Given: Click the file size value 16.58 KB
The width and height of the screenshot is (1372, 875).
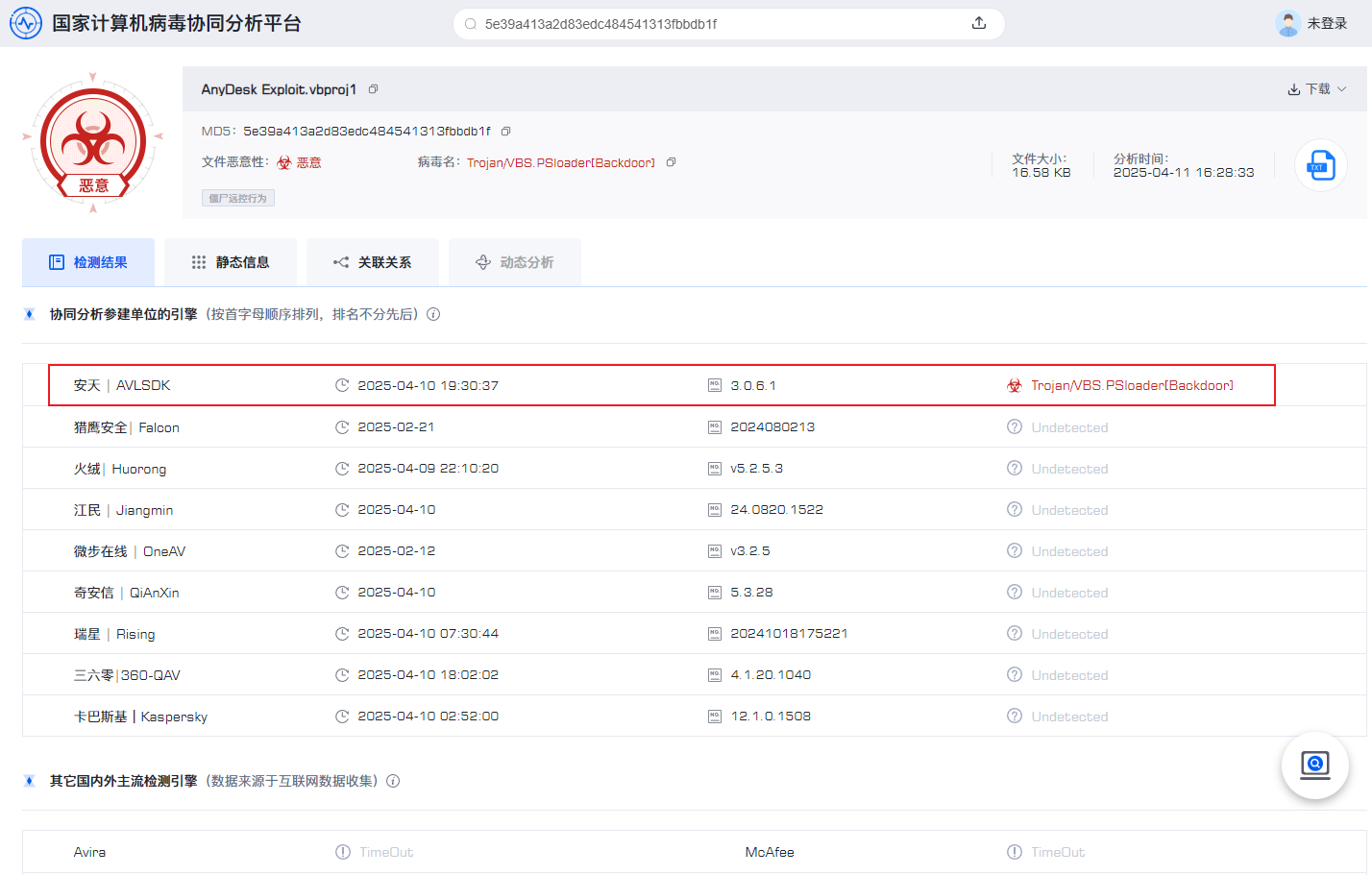Looking at the screenshot, I should point(1041,173).
